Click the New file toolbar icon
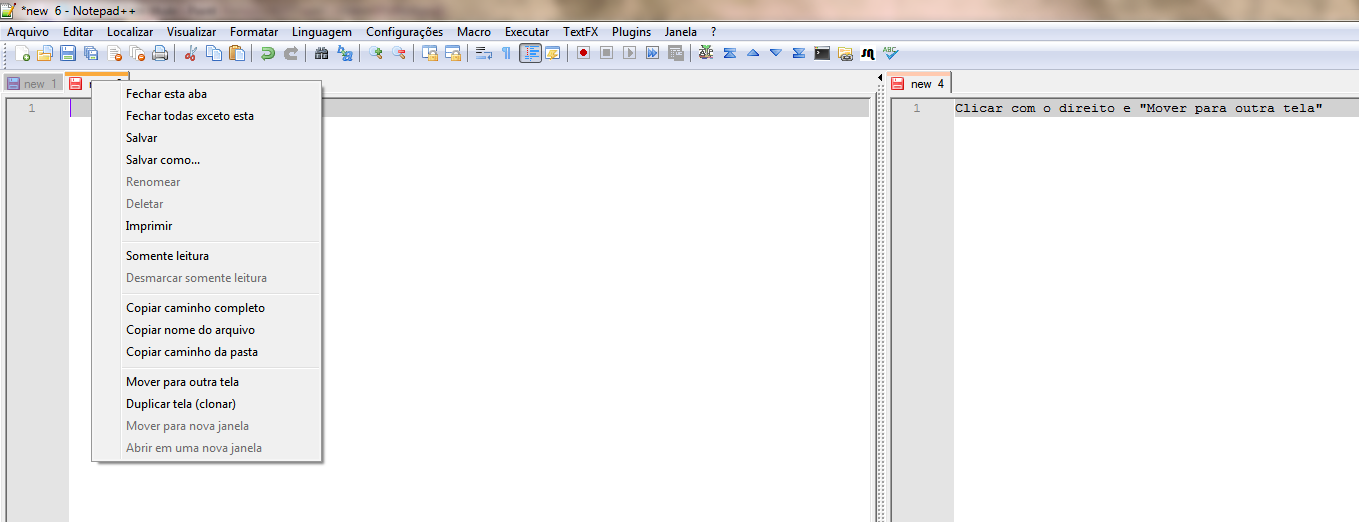This screenshot has width=1359, height=522. pos(22,53)
